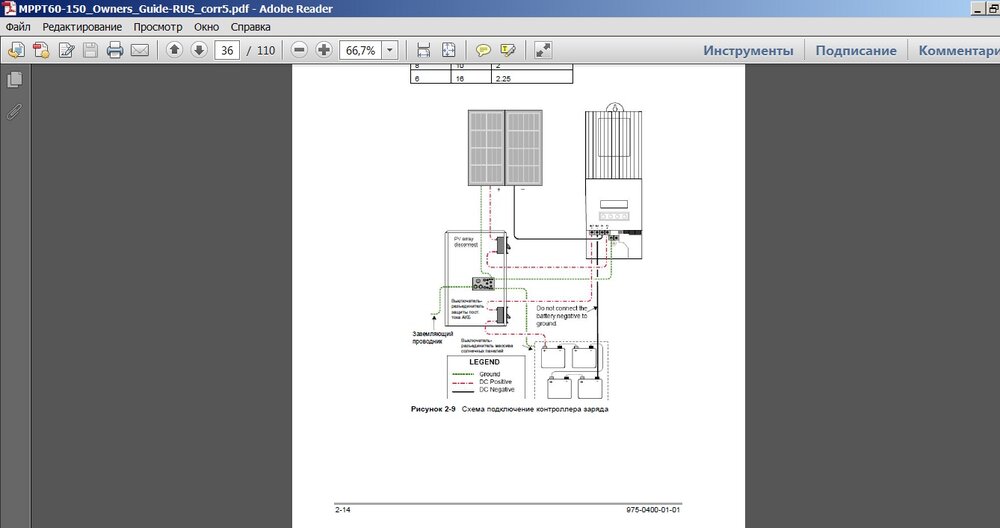This screenshot has width=1000, height=528.
Task: Toggle the read mode view icon
Action: [543, 50]
